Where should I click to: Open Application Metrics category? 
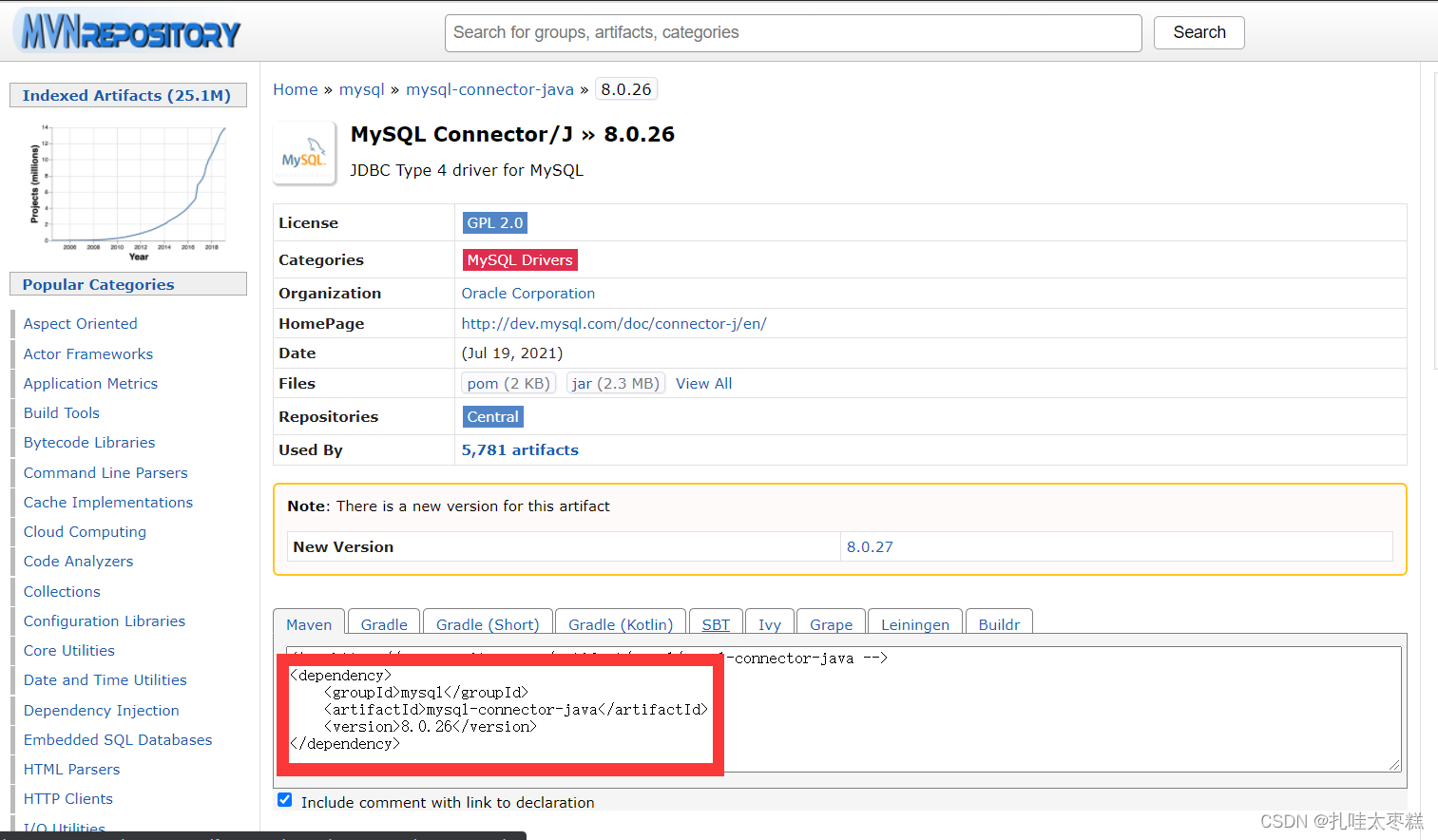[91, 383]
